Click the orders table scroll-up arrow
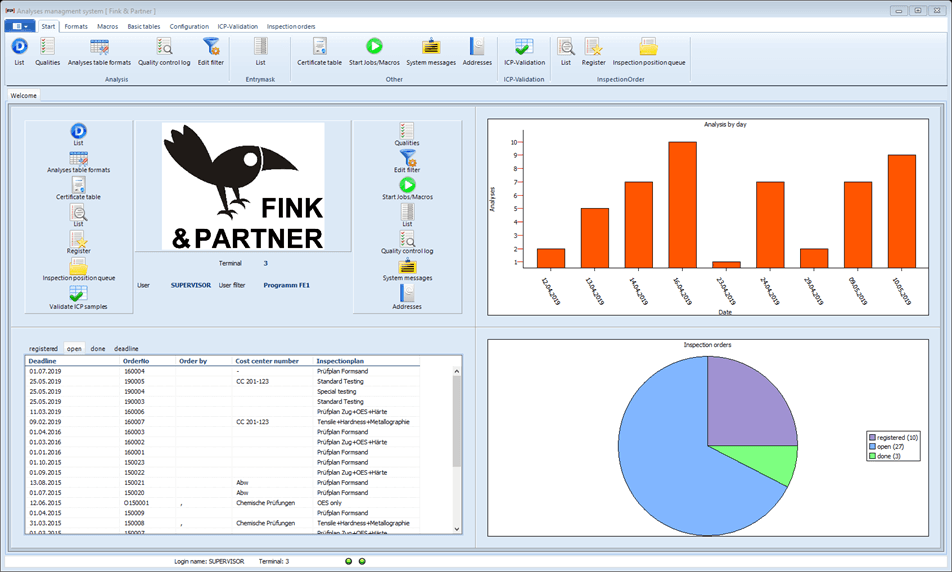This screenshot has height=572, width=952. coord(457,371)
